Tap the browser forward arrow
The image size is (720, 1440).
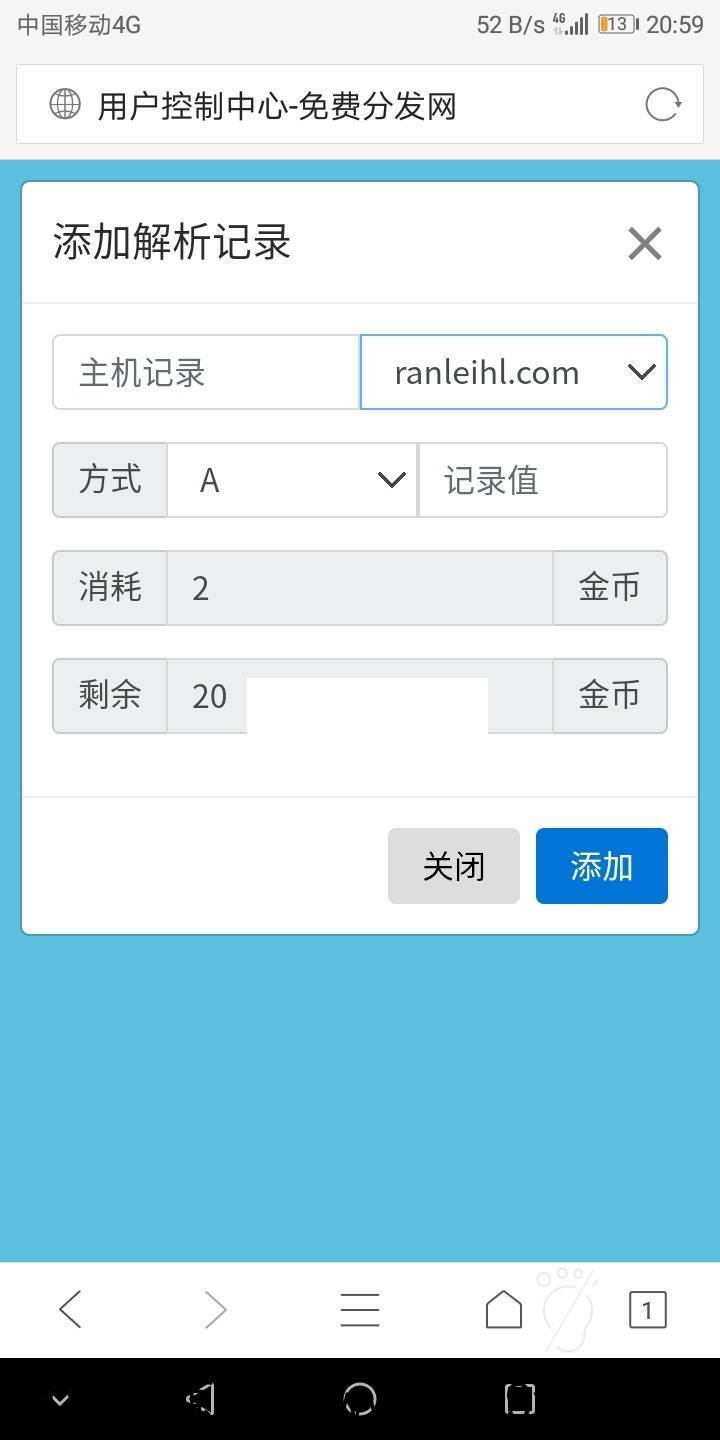pos(215,1309)
